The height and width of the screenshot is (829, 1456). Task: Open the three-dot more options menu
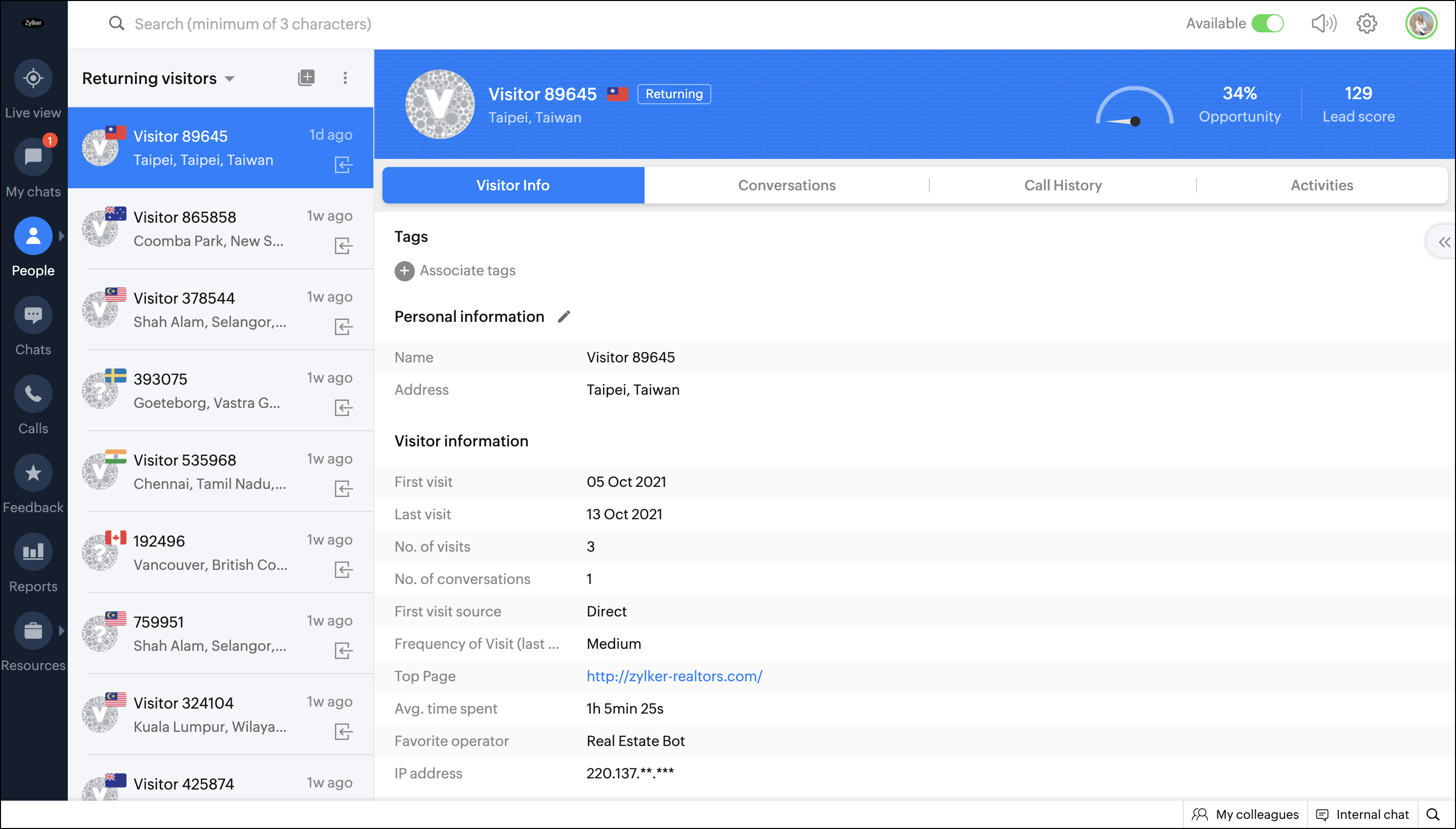(345, 78)
